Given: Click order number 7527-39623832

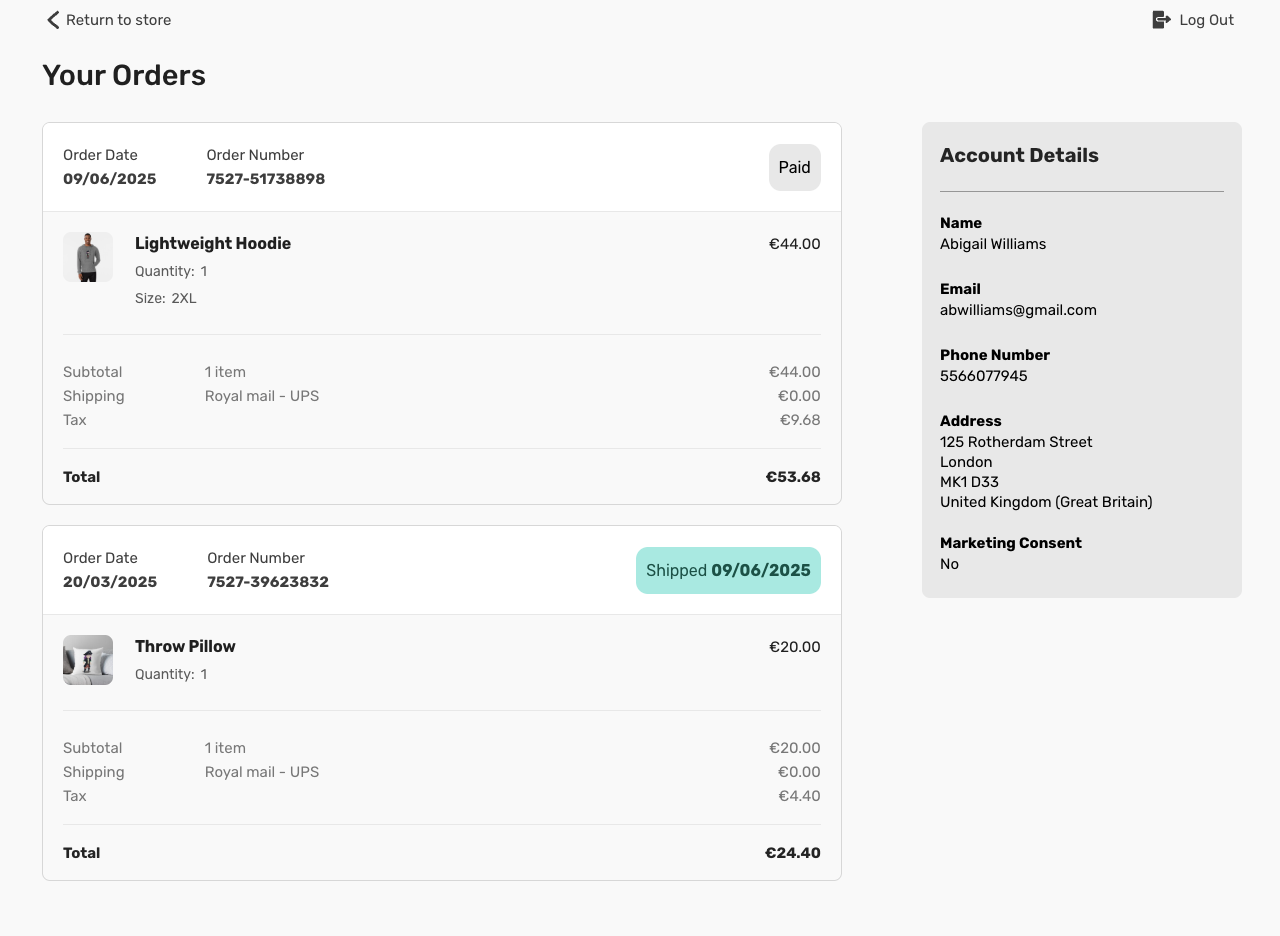Looking at the screenshot, I should pos(268,582).
